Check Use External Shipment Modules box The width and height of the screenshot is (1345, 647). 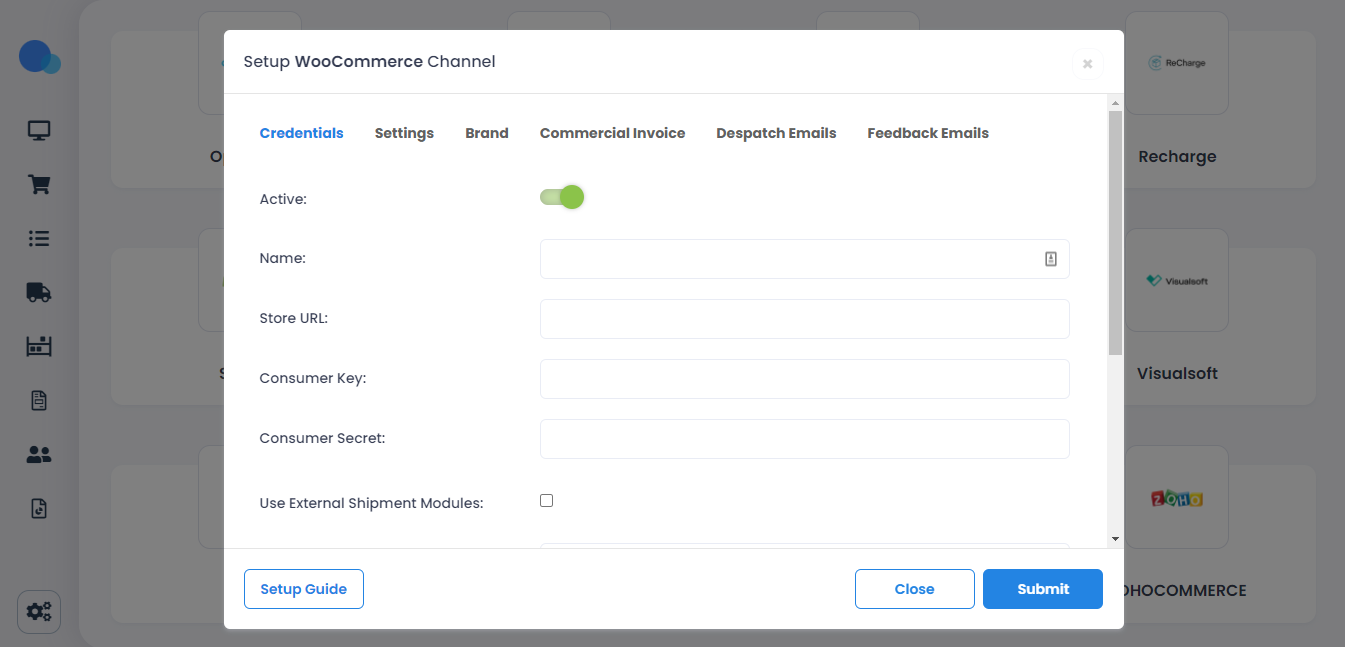pyautogui.click(x=546, y=501)
